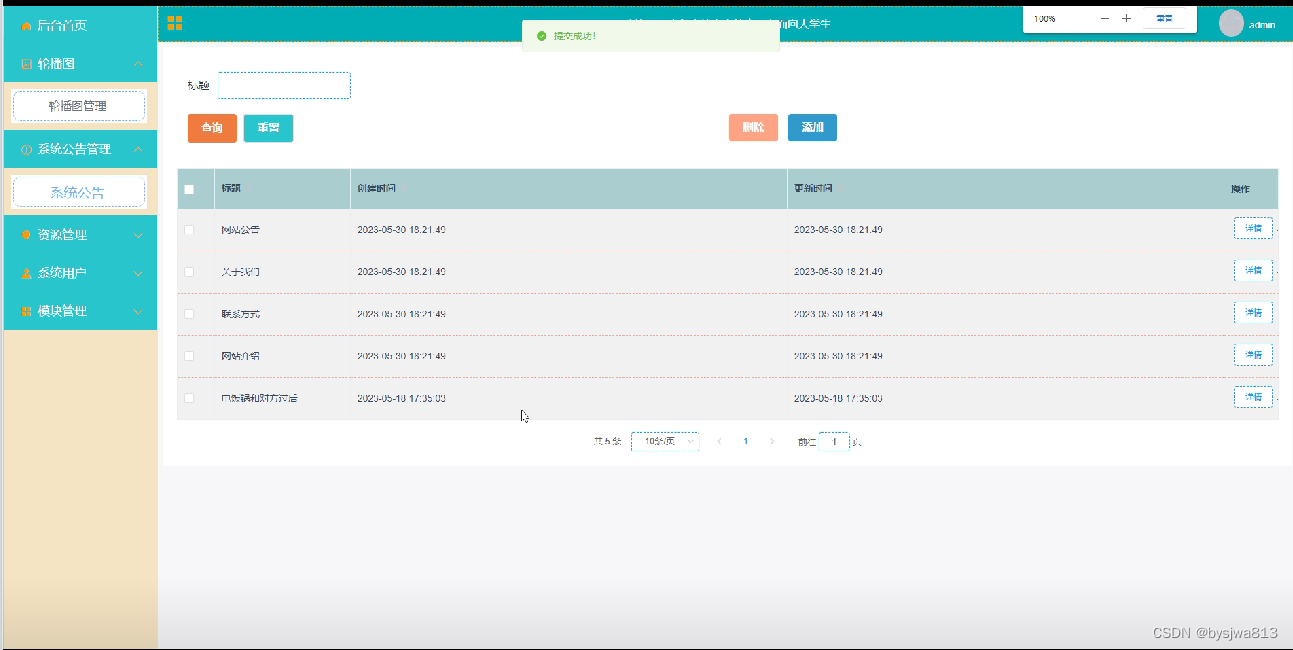
Task: Open 详情 for 关于我们 row
Action: 1253,271
